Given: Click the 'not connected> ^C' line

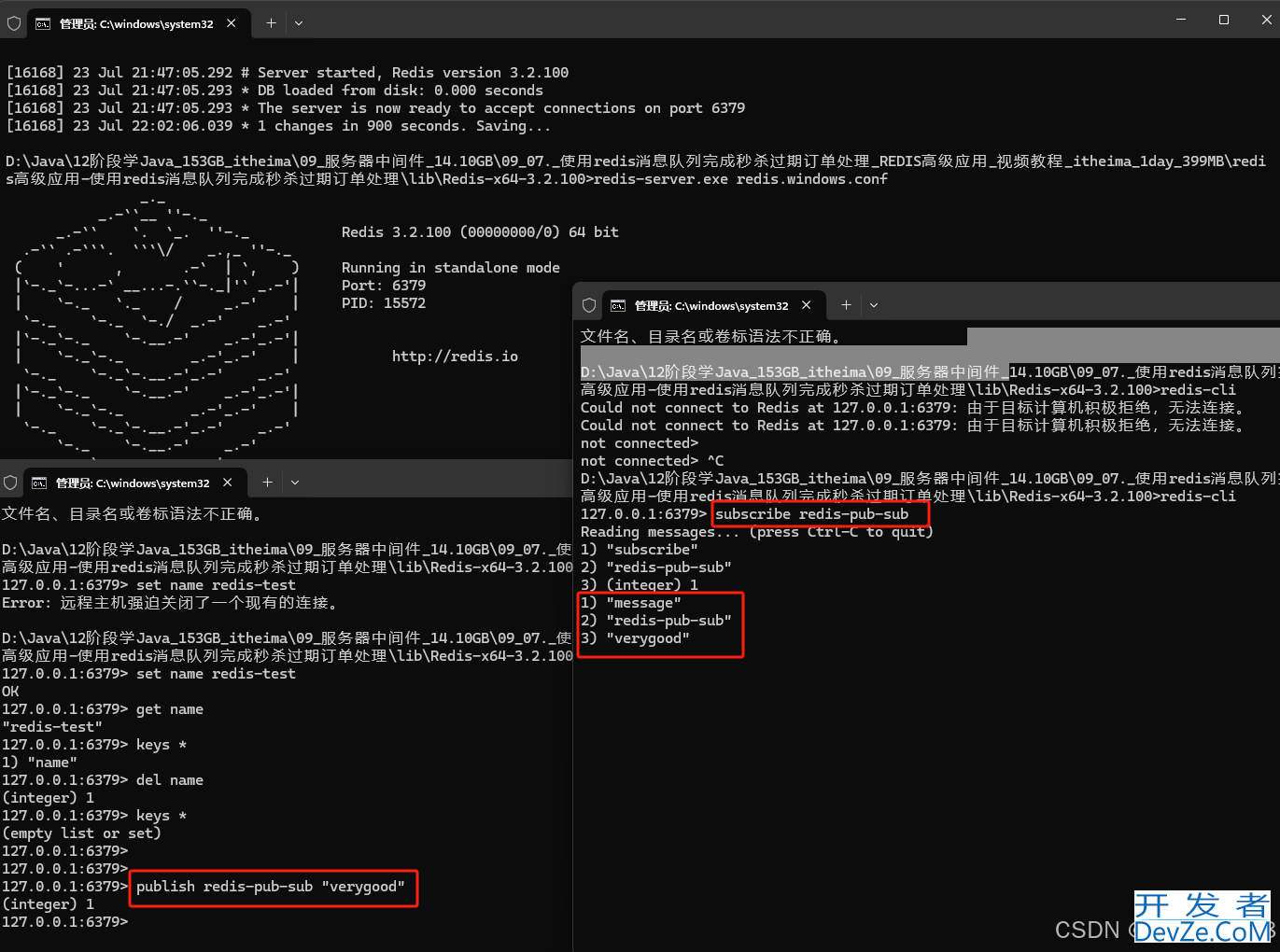Looking at the screenshot, I should pos(653,460).
